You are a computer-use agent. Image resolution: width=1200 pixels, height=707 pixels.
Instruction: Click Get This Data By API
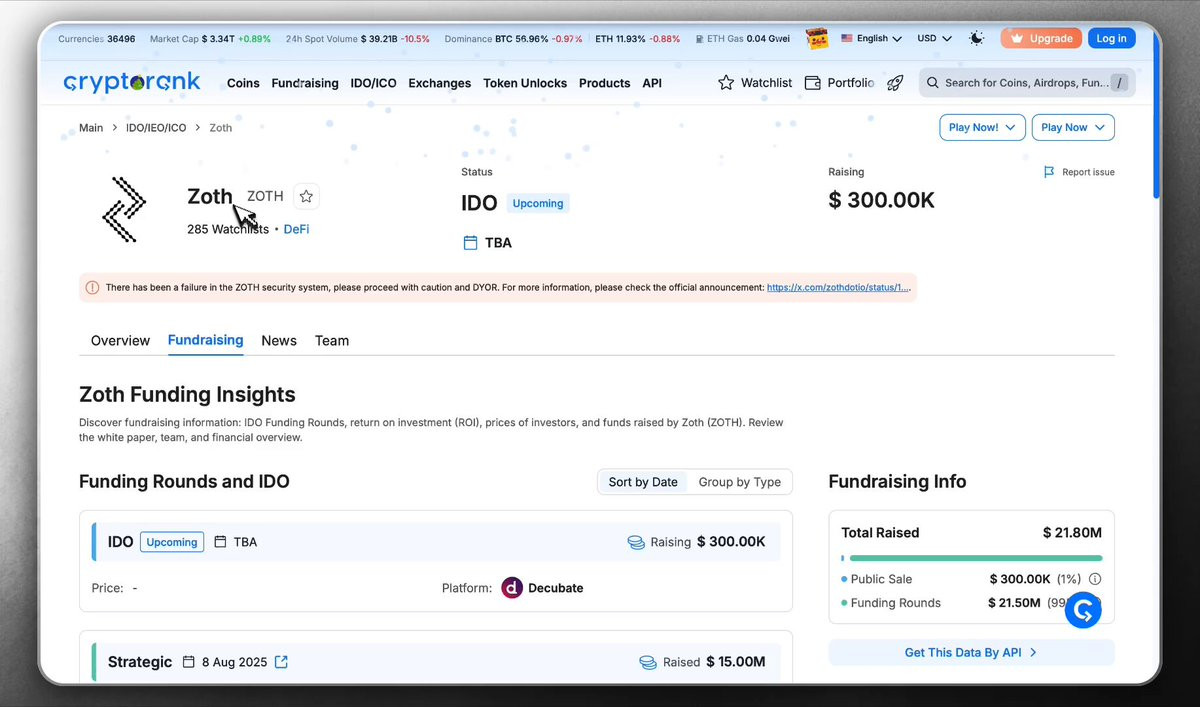click(971, 652)
